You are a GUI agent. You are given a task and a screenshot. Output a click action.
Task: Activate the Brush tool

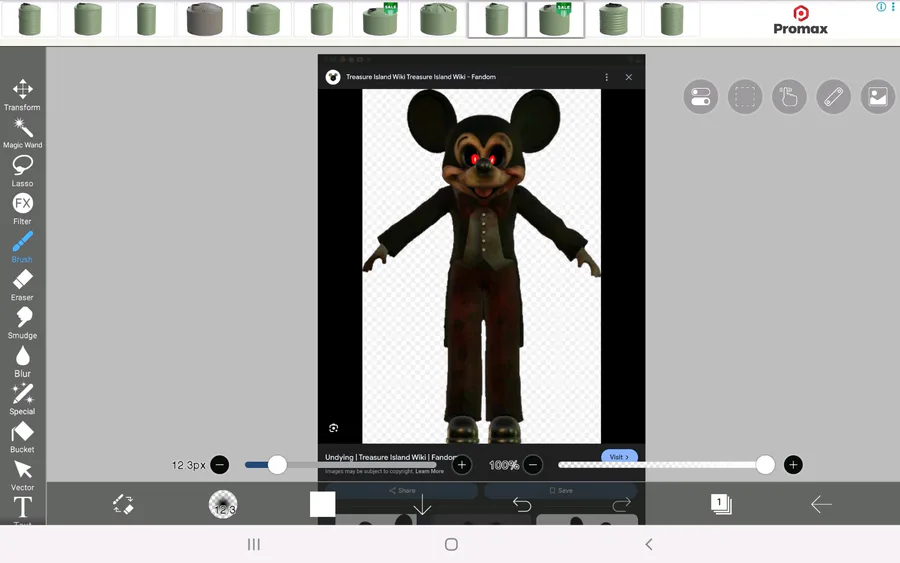coord(22,247)
